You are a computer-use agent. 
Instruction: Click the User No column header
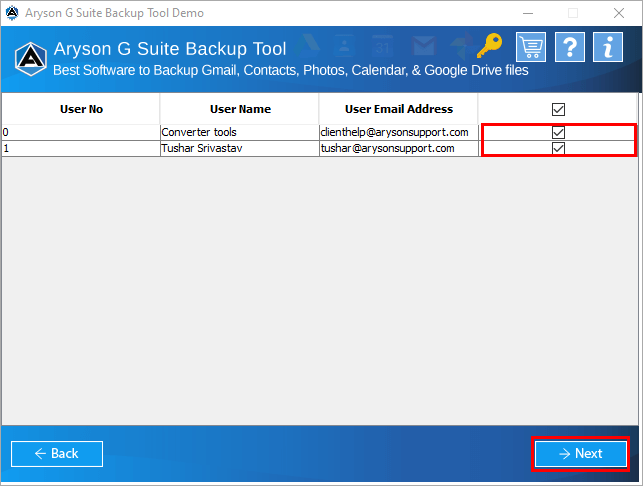[81, 109]
